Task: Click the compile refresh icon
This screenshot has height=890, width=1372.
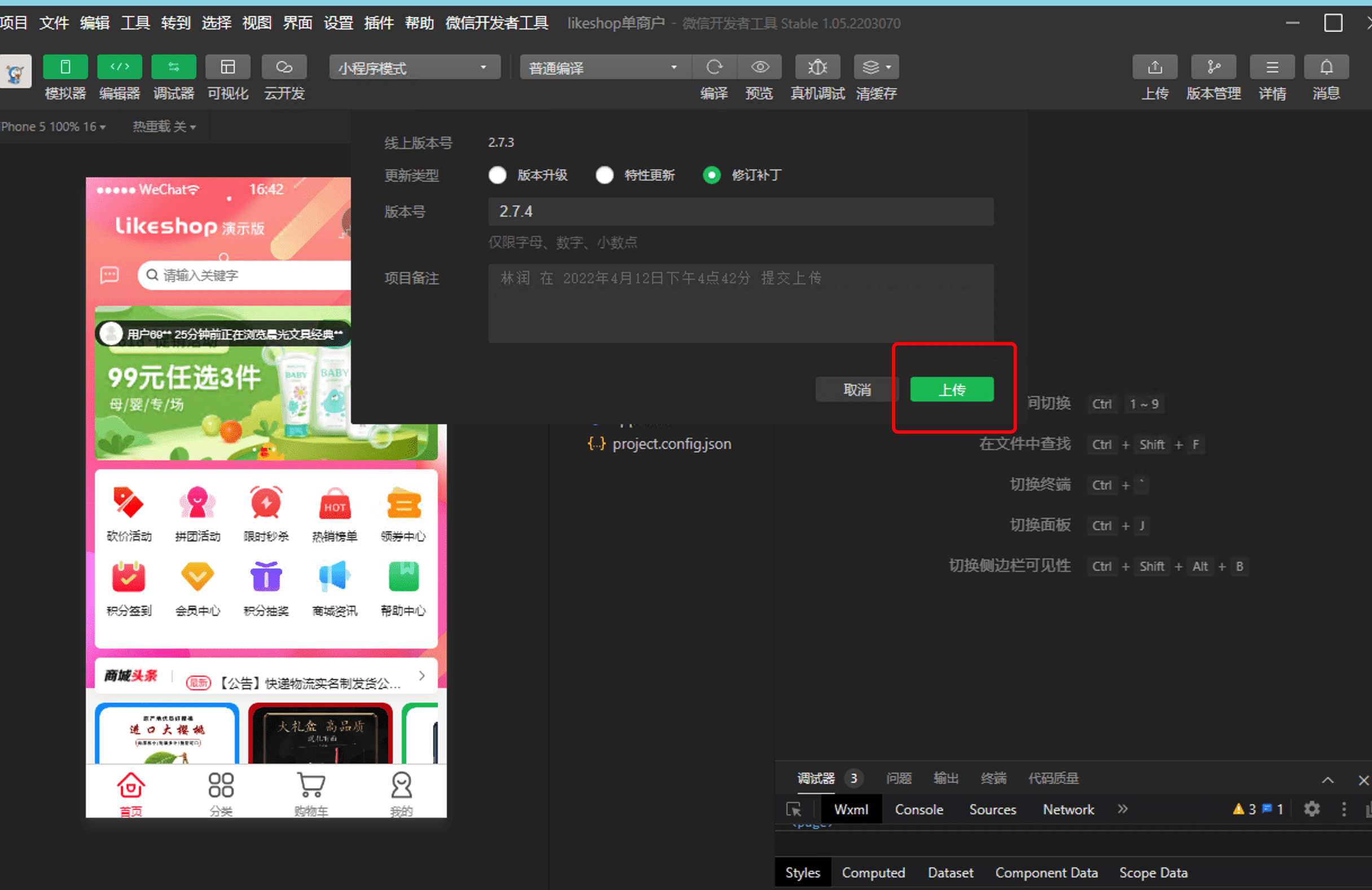Action: tap(714, 68)
